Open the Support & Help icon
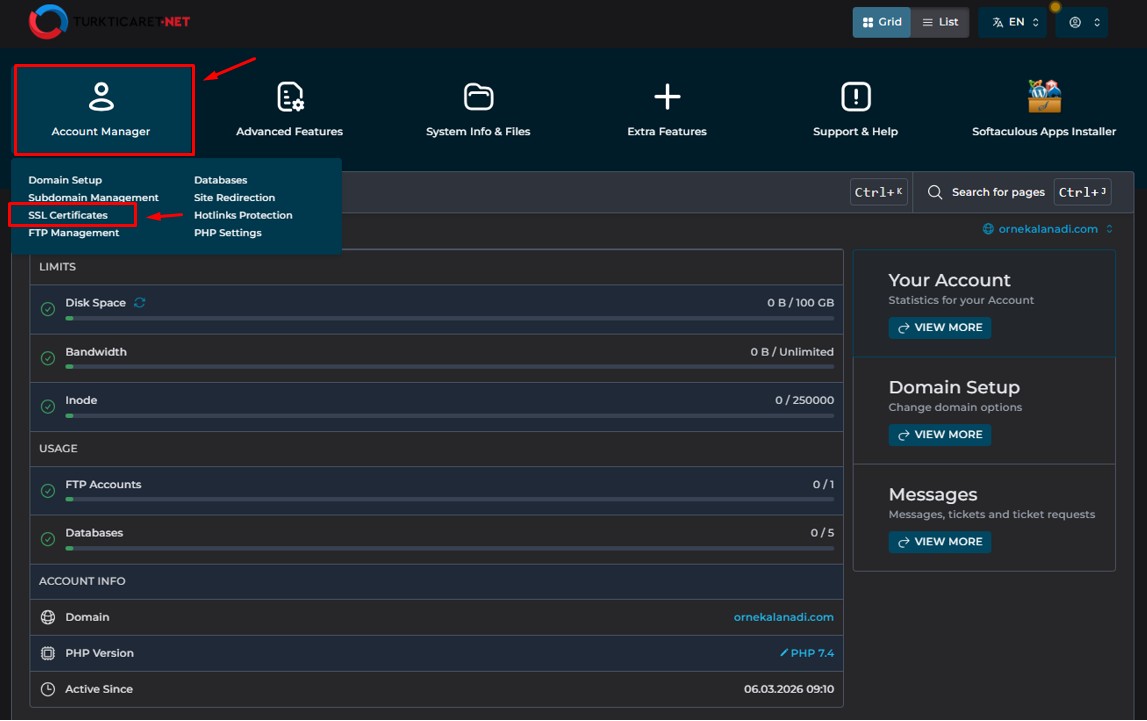 pos(855,98)
